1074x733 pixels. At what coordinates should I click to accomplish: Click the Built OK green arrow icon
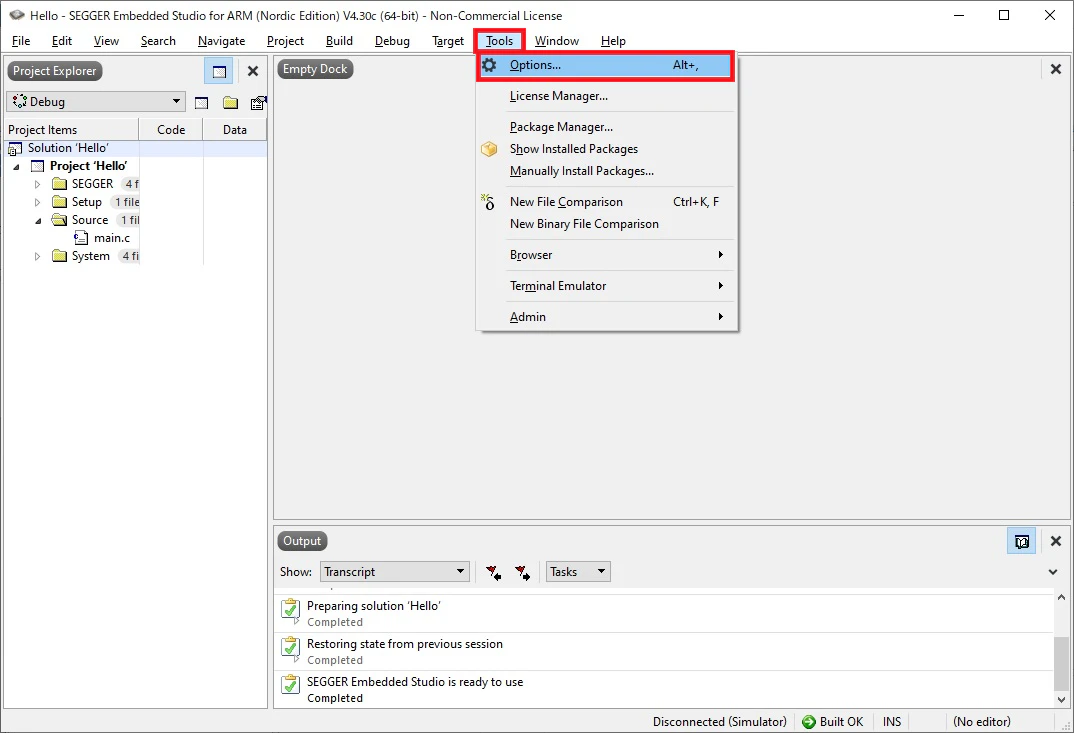pyautogui.click(x=809, y=721)
